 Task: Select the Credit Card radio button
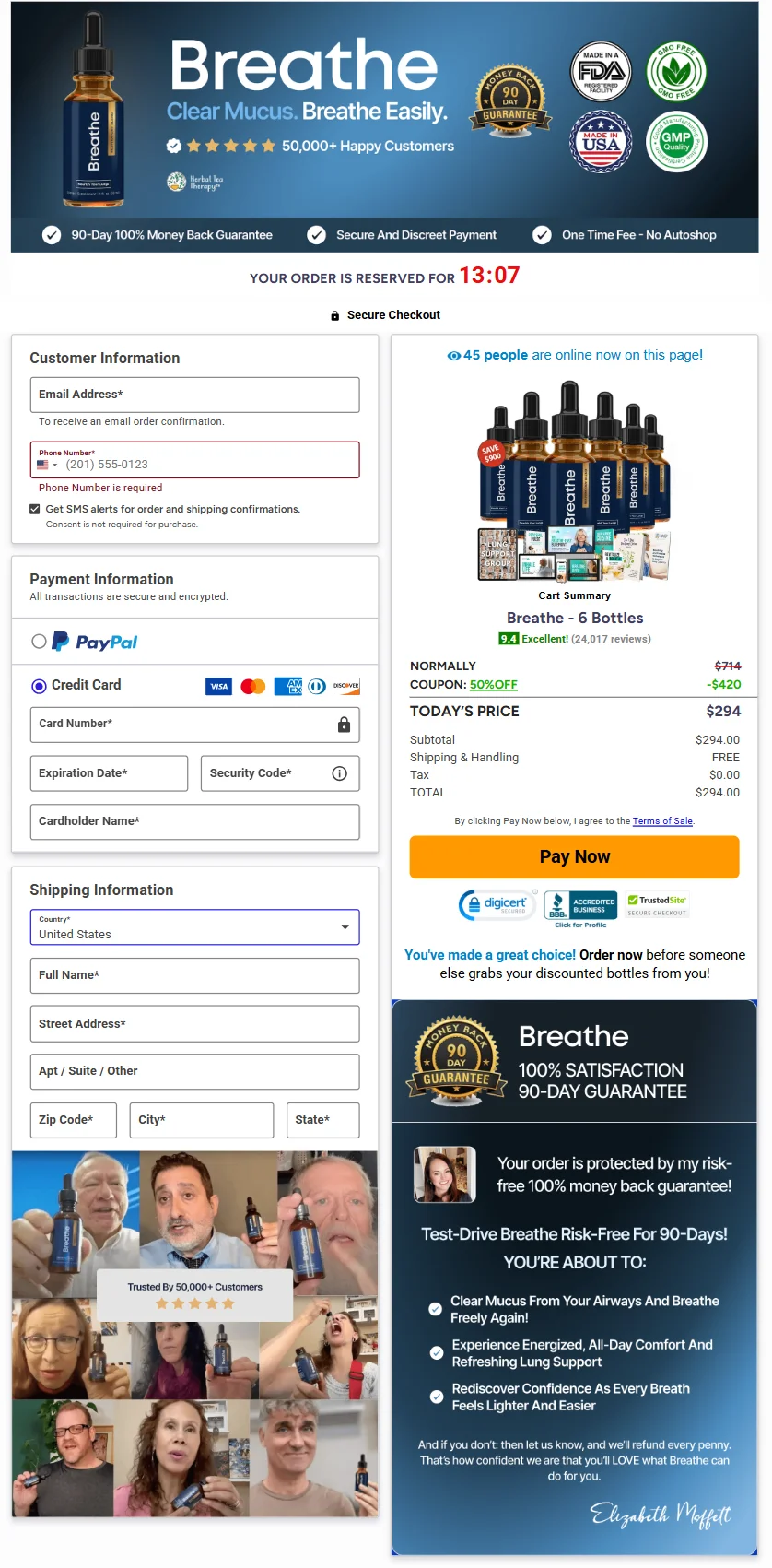pyautogui.click(x=39, y=686)
